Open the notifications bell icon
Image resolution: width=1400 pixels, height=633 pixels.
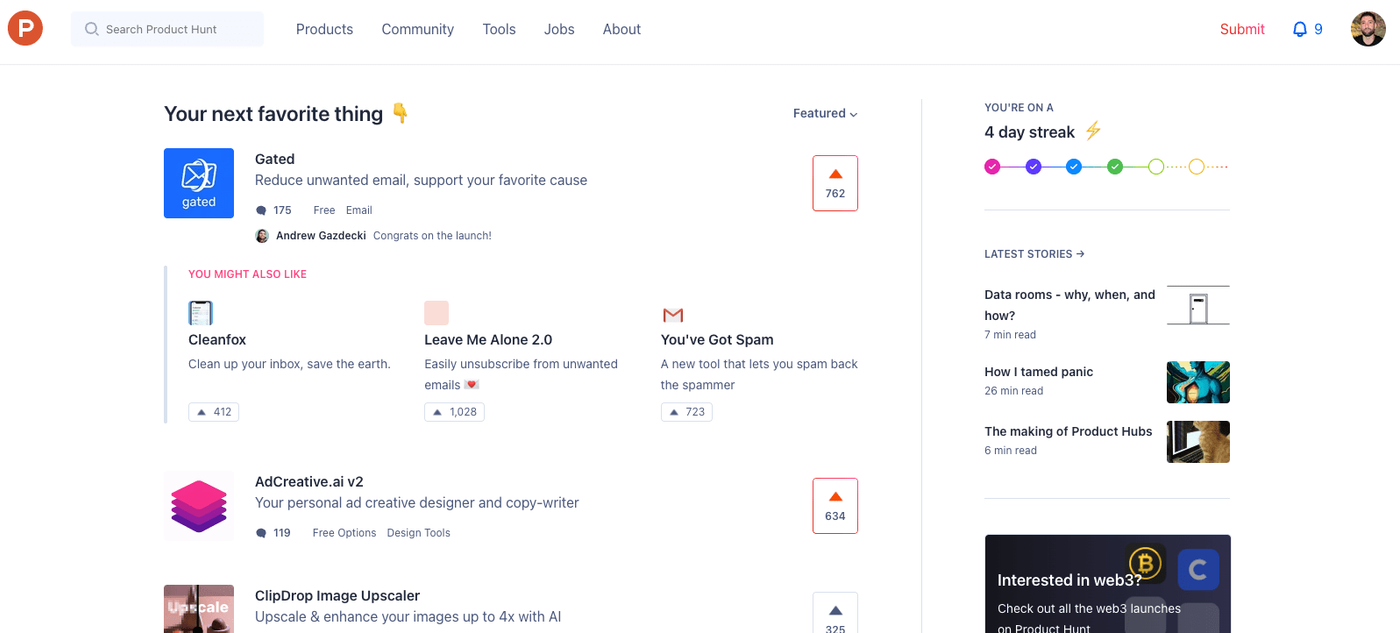point(1300,29)
